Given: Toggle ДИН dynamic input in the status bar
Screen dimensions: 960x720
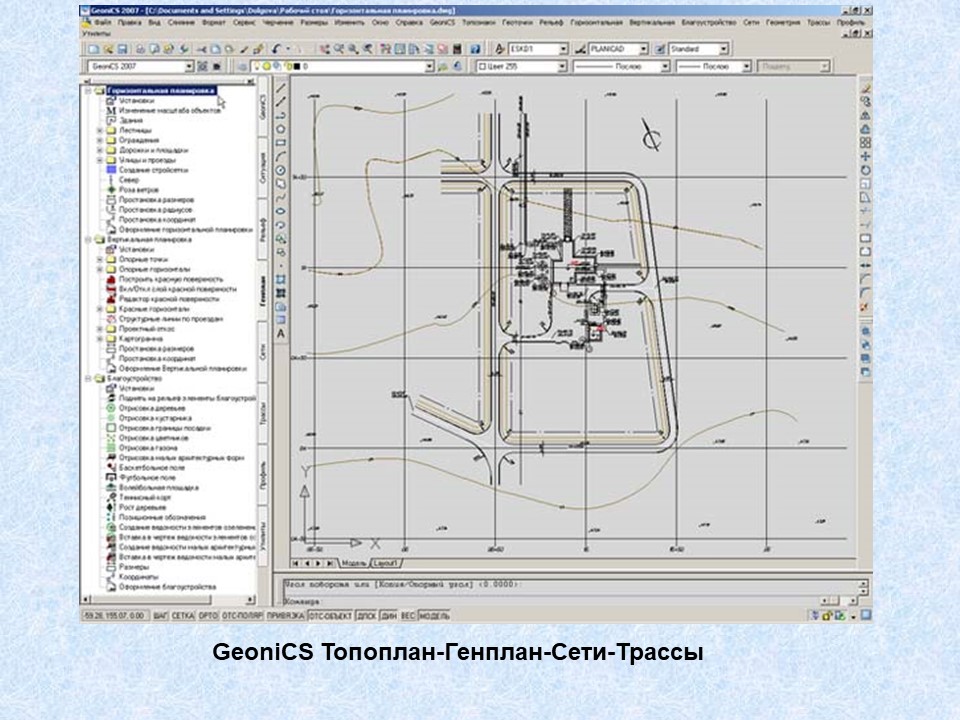Looking at the screenshot, I should click(389, 615).
